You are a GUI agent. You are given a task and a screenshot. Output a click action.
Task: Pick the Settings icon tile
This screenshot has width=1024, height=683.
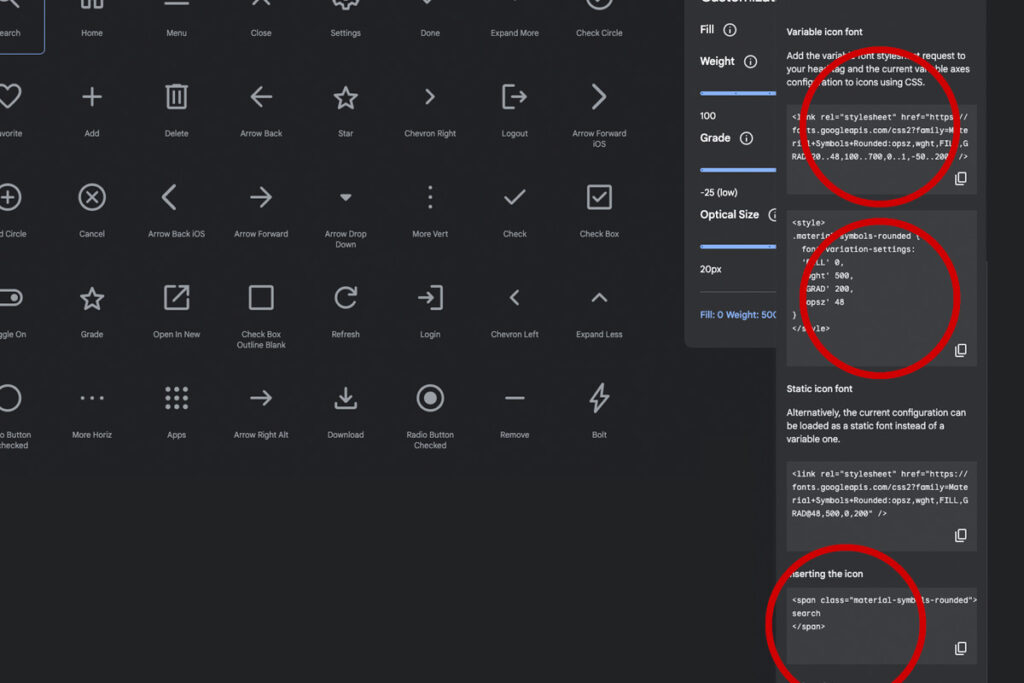345,18
